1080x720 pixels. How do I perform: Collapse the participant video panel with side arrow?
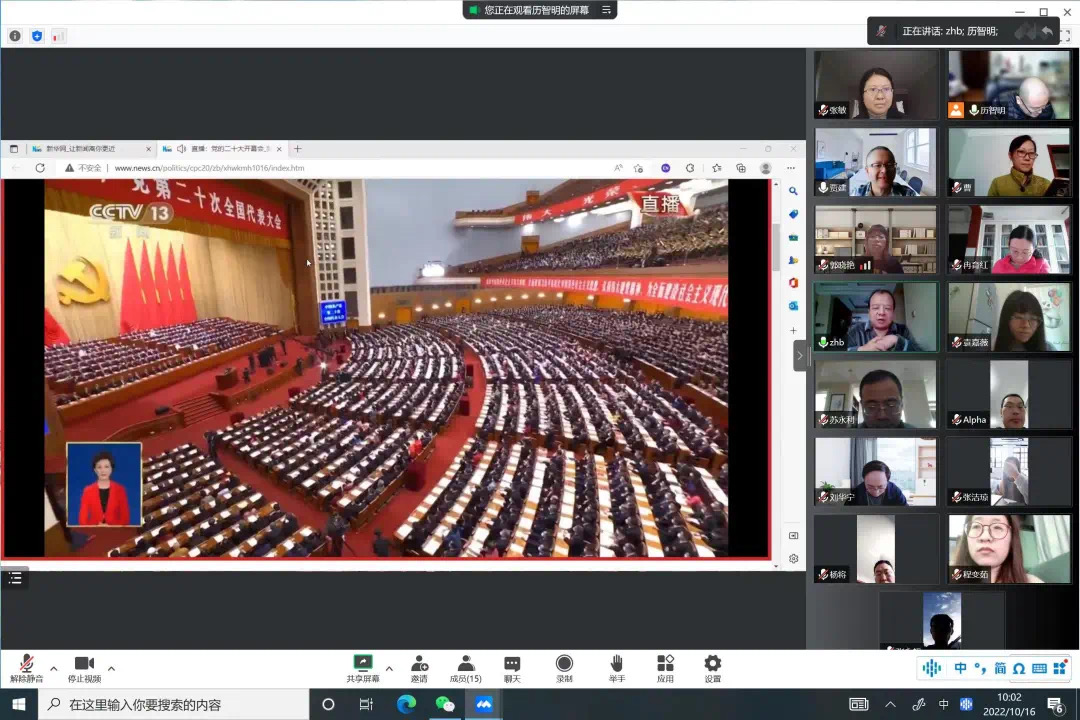click(x=799, y=355)
